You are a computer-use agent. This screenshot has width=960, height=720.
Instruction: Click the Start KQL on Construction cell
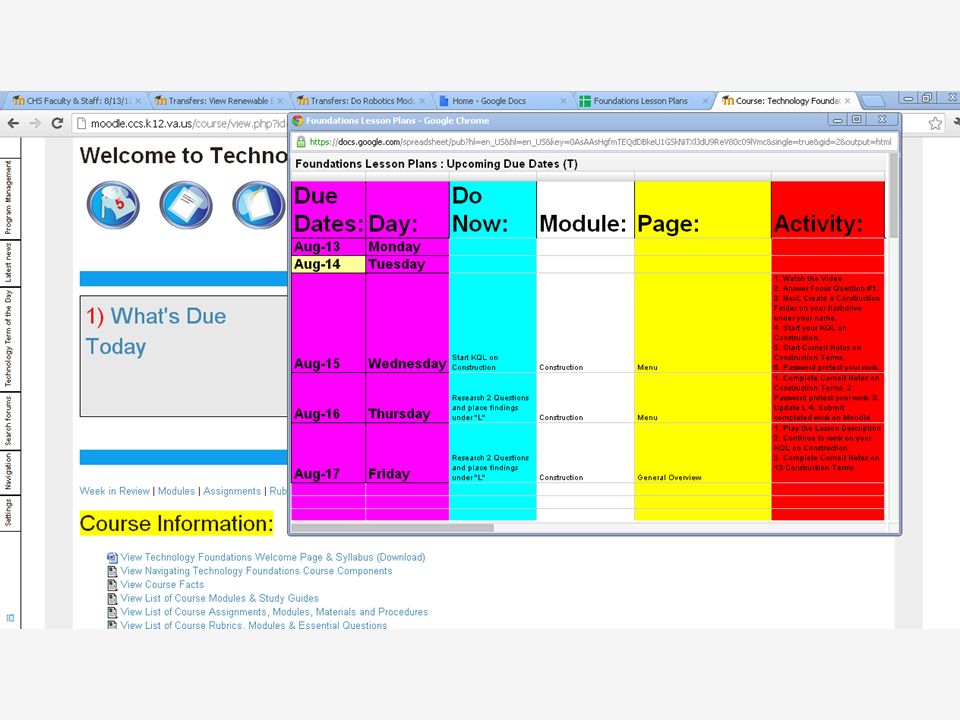(x=492, y=323)
